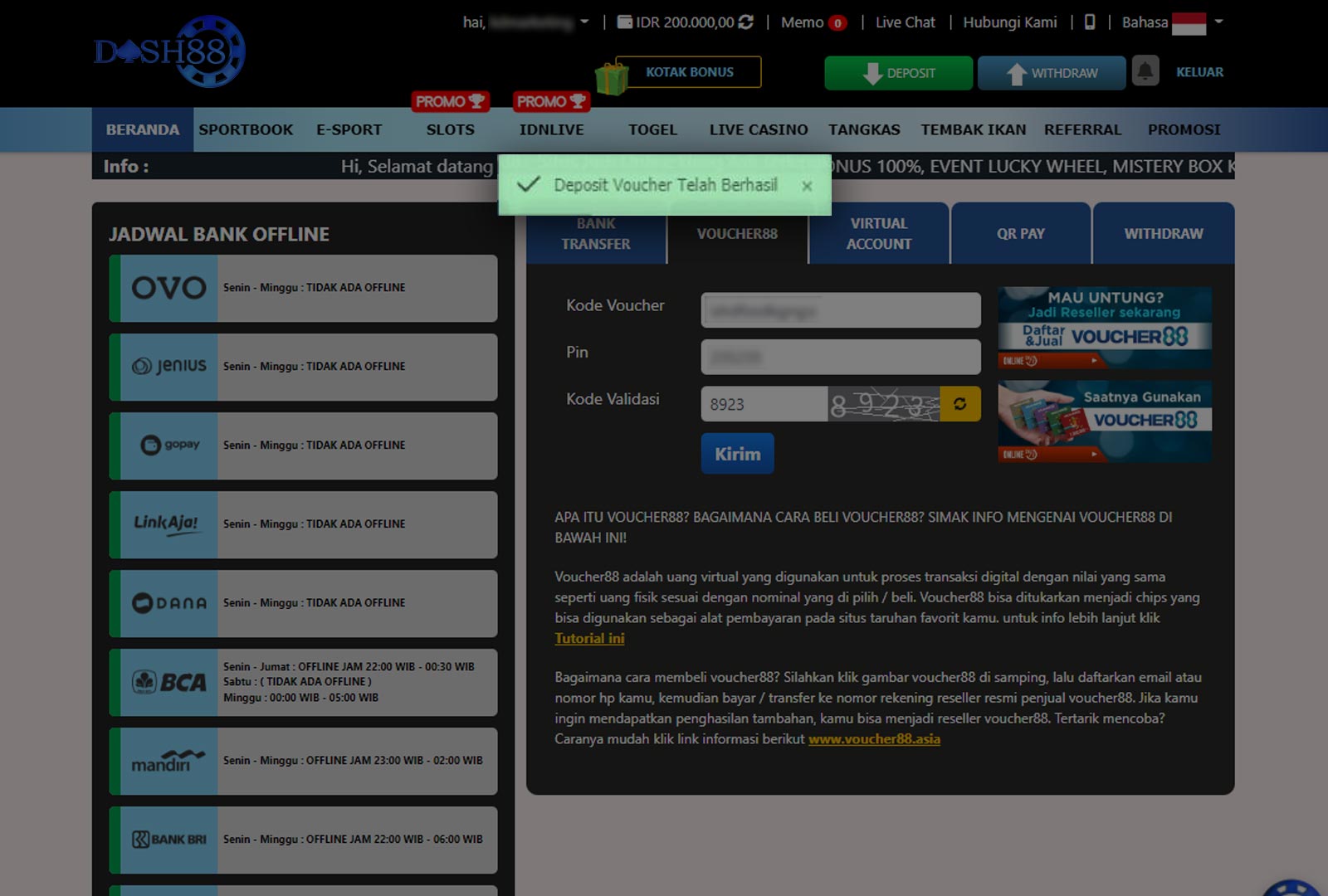The width and height of the screenshot is (1328, 896).
Task: Open the username account dropdown
Action: 584,22
